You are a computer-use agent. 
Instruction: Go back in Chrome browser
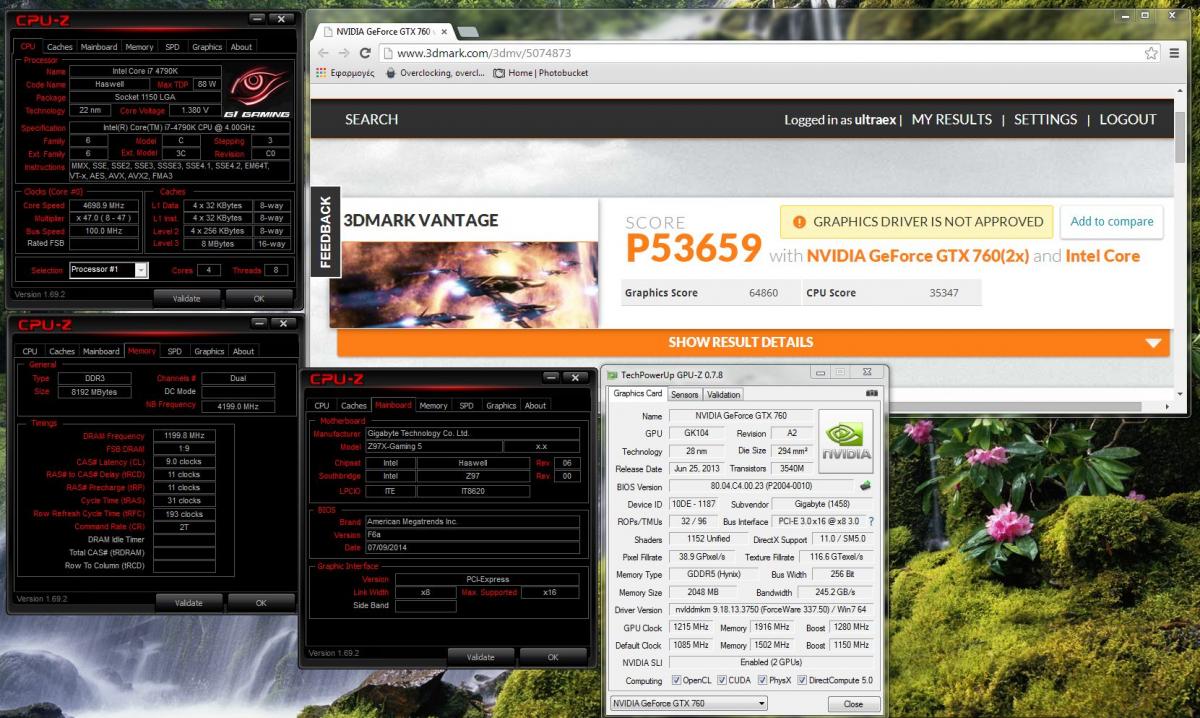[325, 53]
